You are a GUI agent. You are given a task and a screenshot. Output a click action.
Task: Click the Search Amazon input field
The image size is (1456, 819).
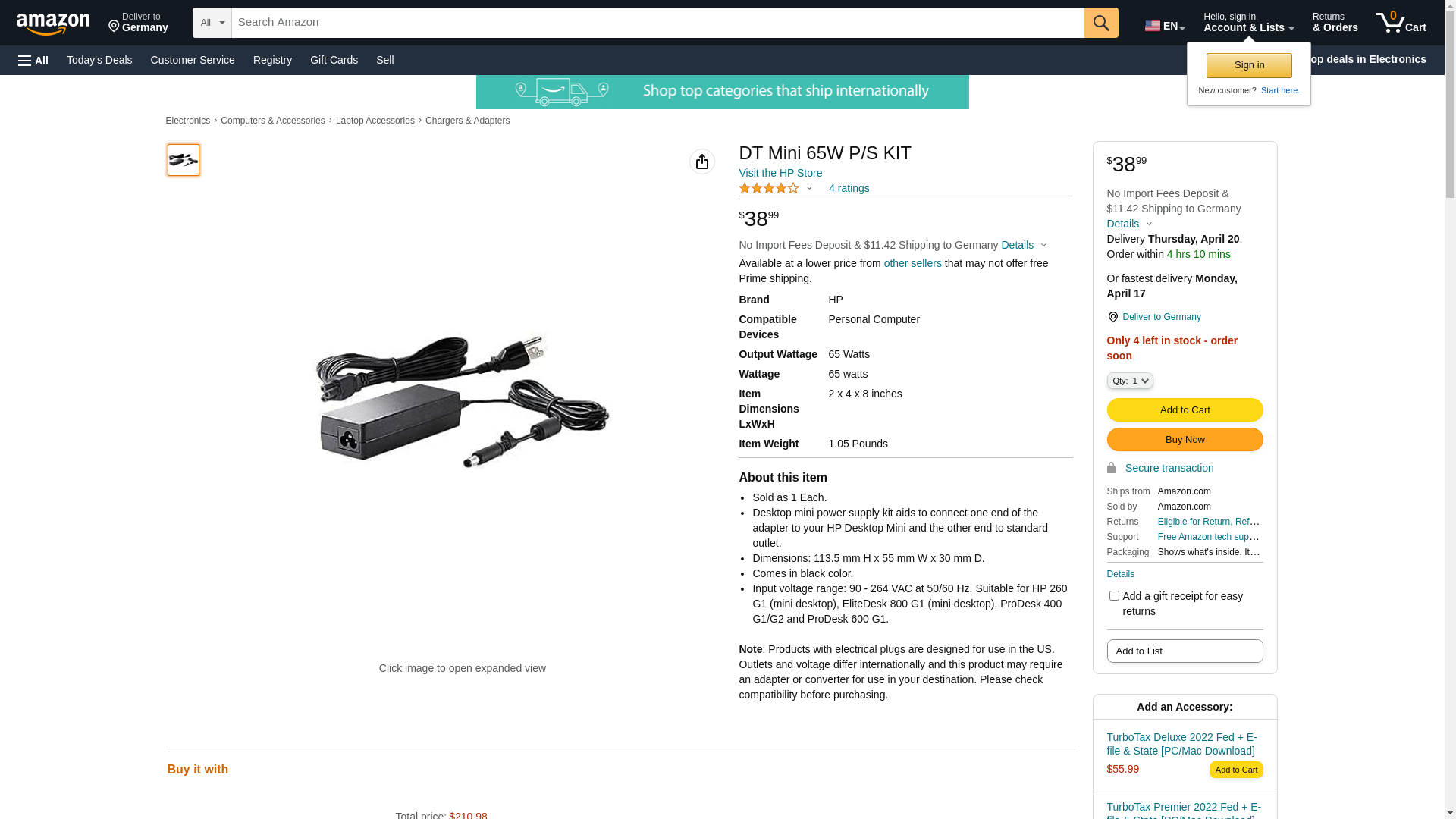657,23
